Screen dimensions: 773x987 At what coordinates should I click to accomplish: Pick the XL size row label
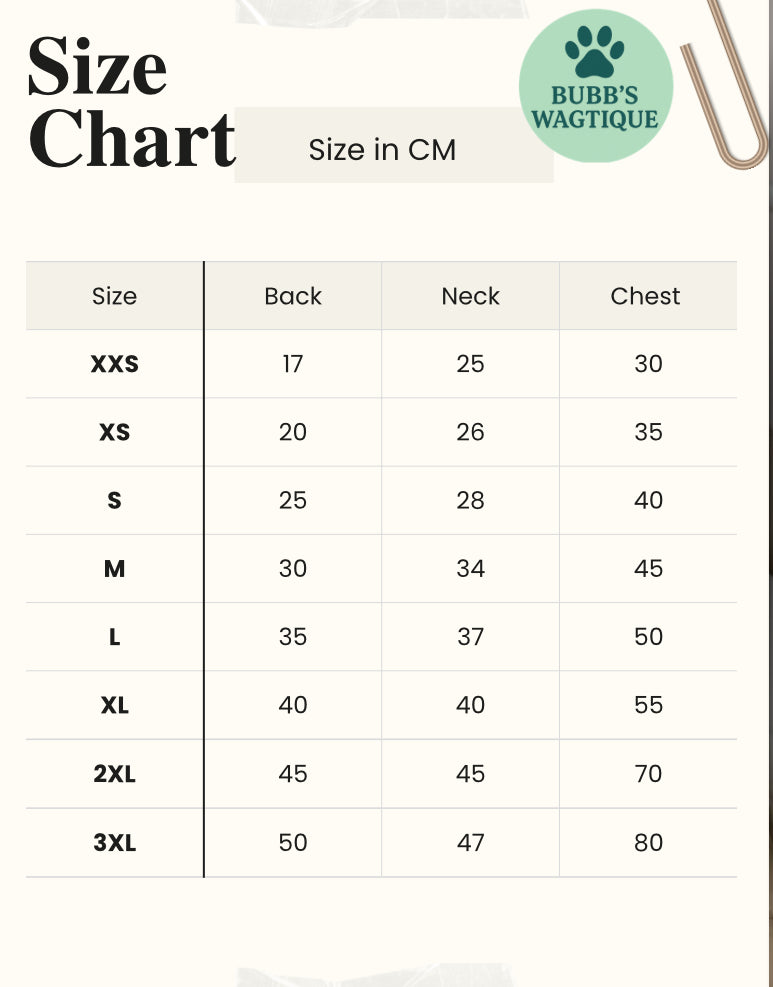pos(115,705)
